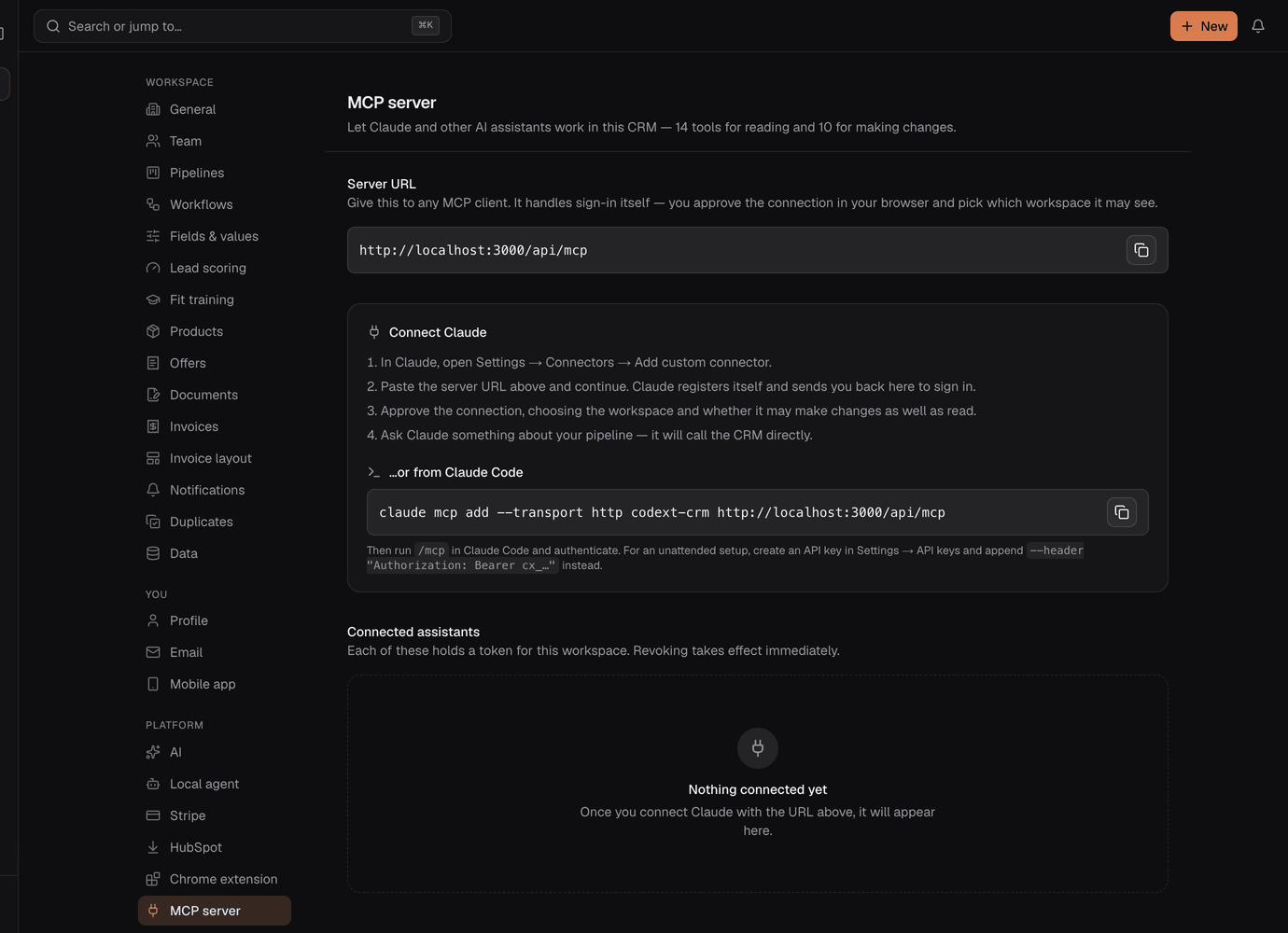Click the Nothing connected yet message

(758, 789)
